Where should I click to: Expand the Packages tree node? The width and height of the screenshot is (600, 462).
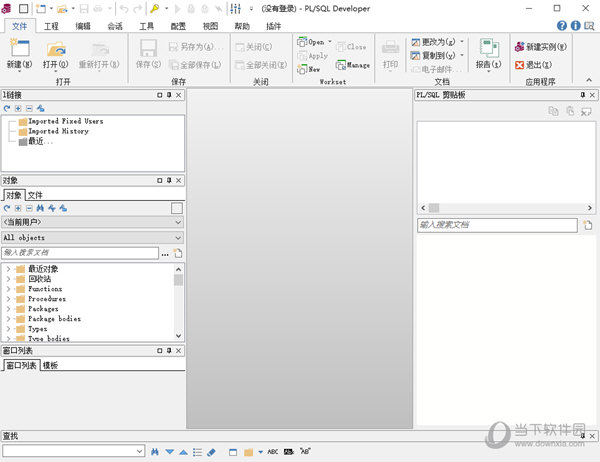click(x=8, y=309)
